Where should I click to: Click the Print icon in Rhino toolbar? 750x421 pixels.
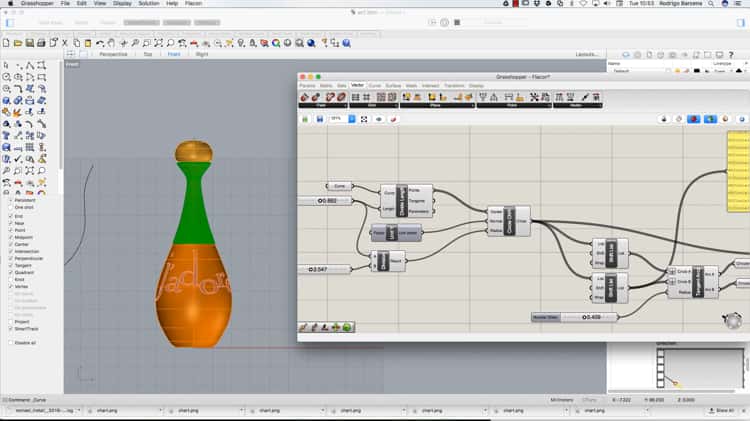click(41, 43)
